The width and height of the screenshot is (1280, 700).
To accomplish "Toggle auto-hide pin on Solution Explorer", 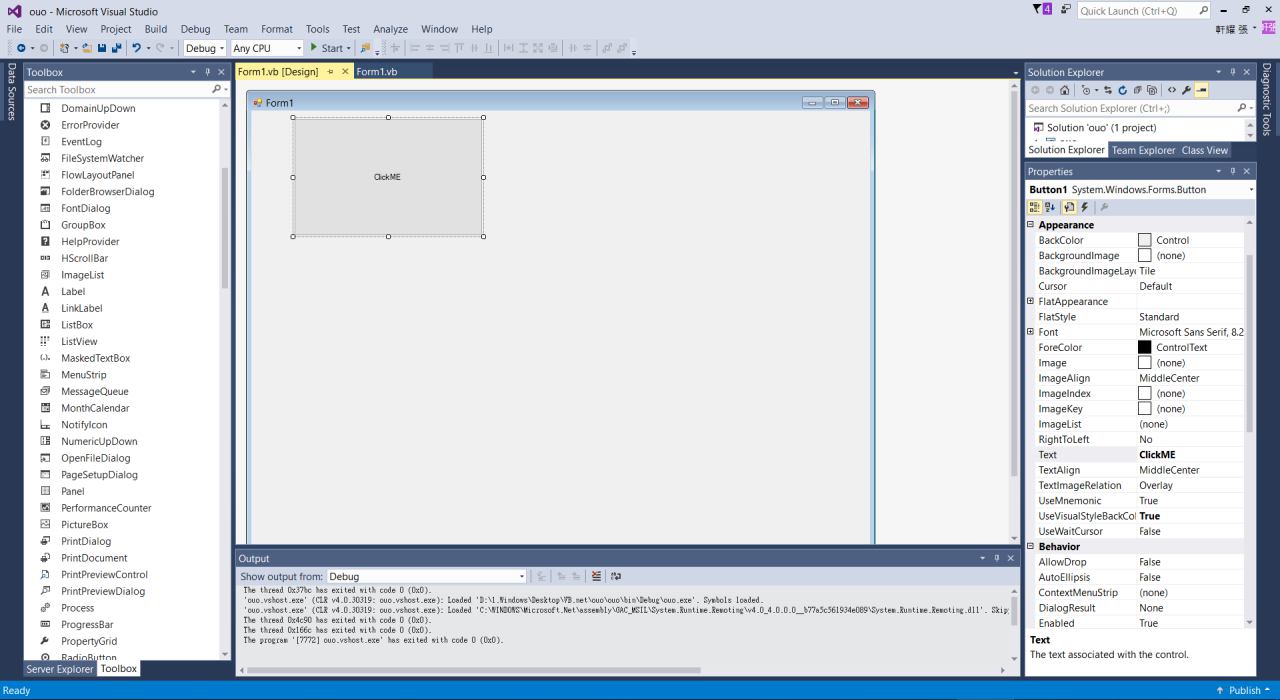I will click(x=1233, y=72).
